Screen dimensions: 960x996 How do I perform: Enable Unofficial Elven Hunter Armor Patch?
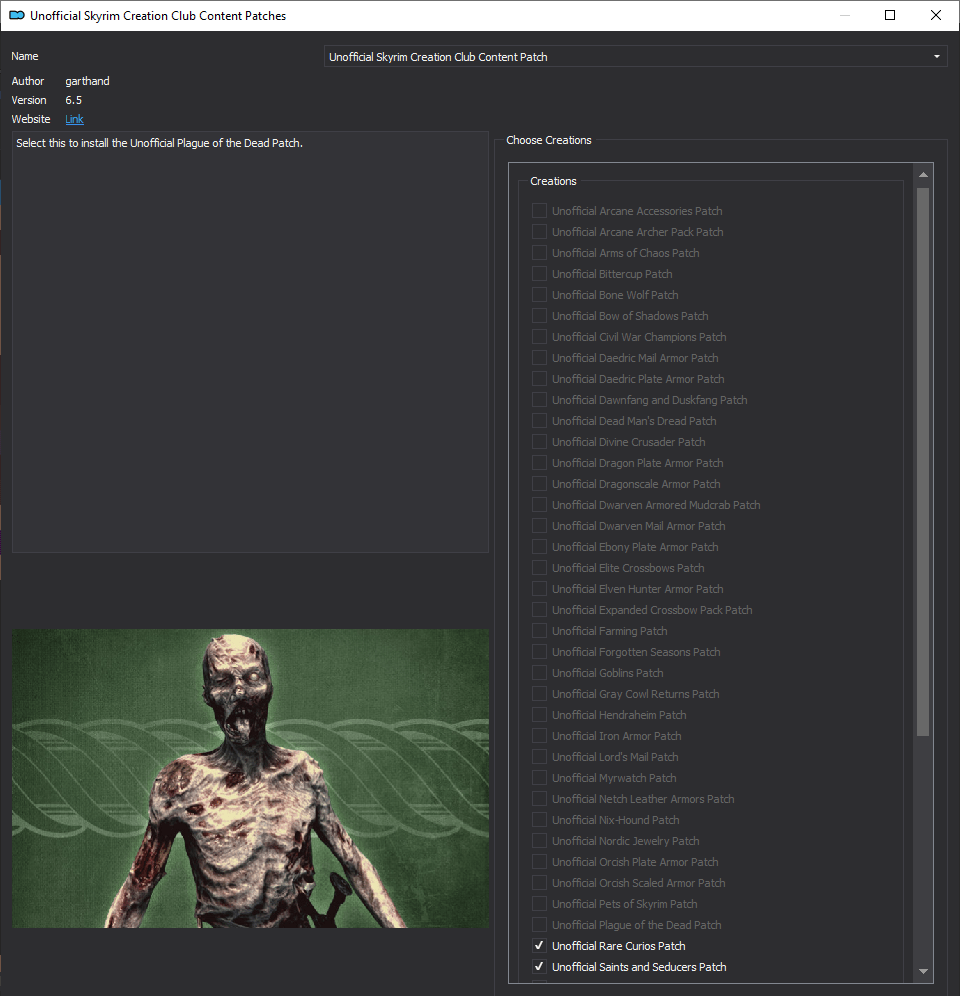539,588
